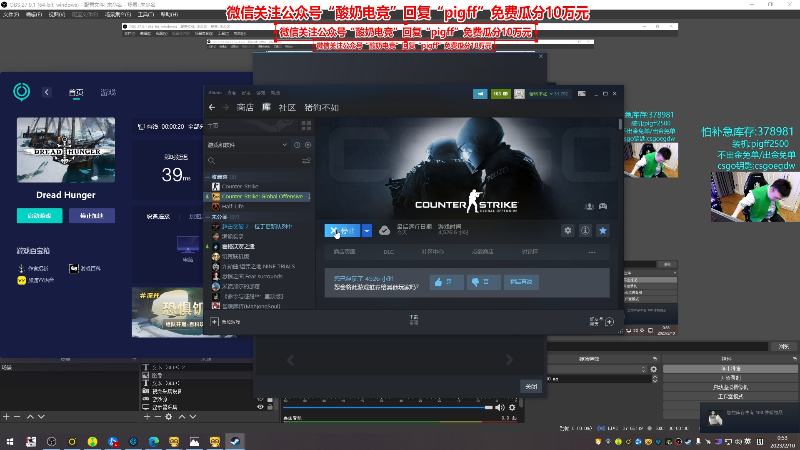
Task: Open the booster Games tab
Action: tap(108, 92)
